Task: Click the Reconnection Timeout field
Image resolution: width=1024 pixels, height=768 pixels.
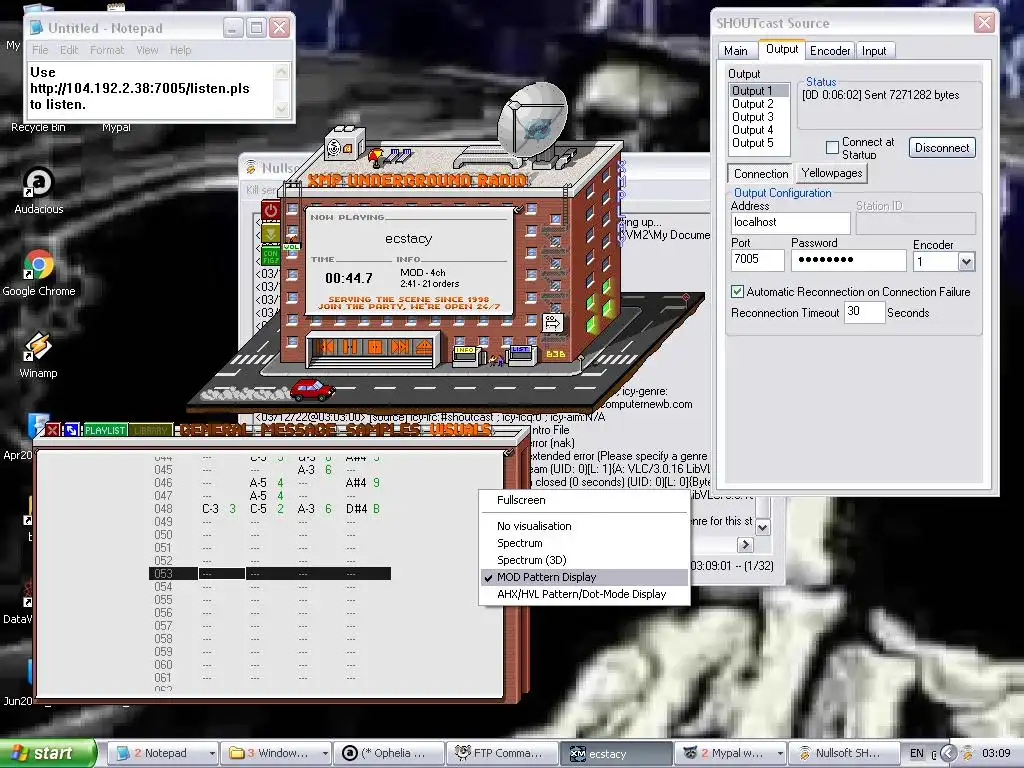Action: (863, 312)
